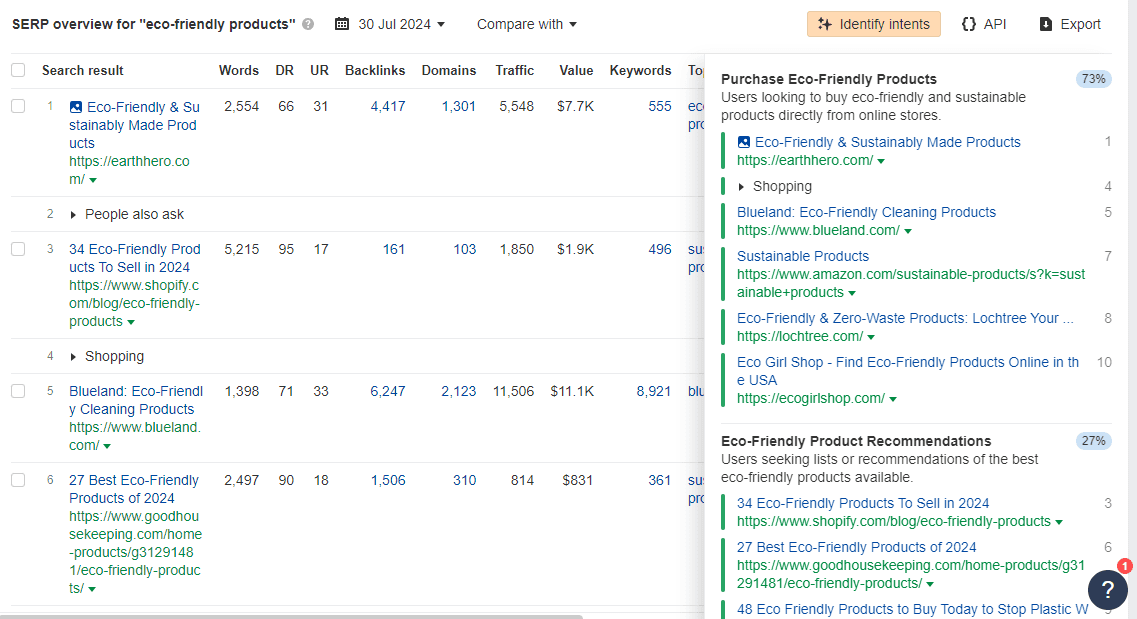The image size is (1137, 619).
Task: Click the Eco-Friendly Product Recommendations heading
Action: click(x=856, y=441)
